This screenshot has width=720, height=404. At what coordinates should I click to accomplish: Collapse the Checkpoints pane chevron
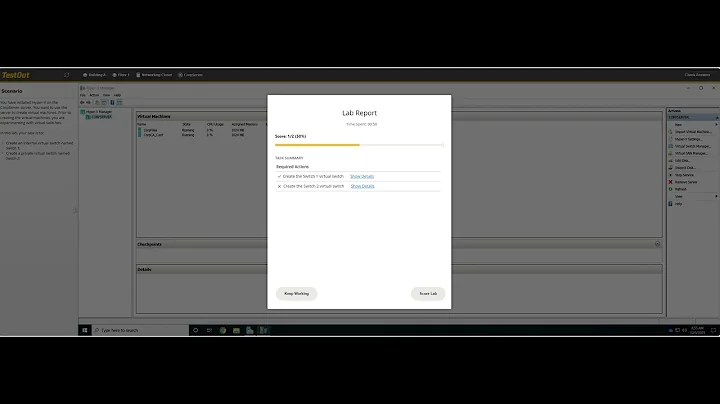click(x=658, y=244)
